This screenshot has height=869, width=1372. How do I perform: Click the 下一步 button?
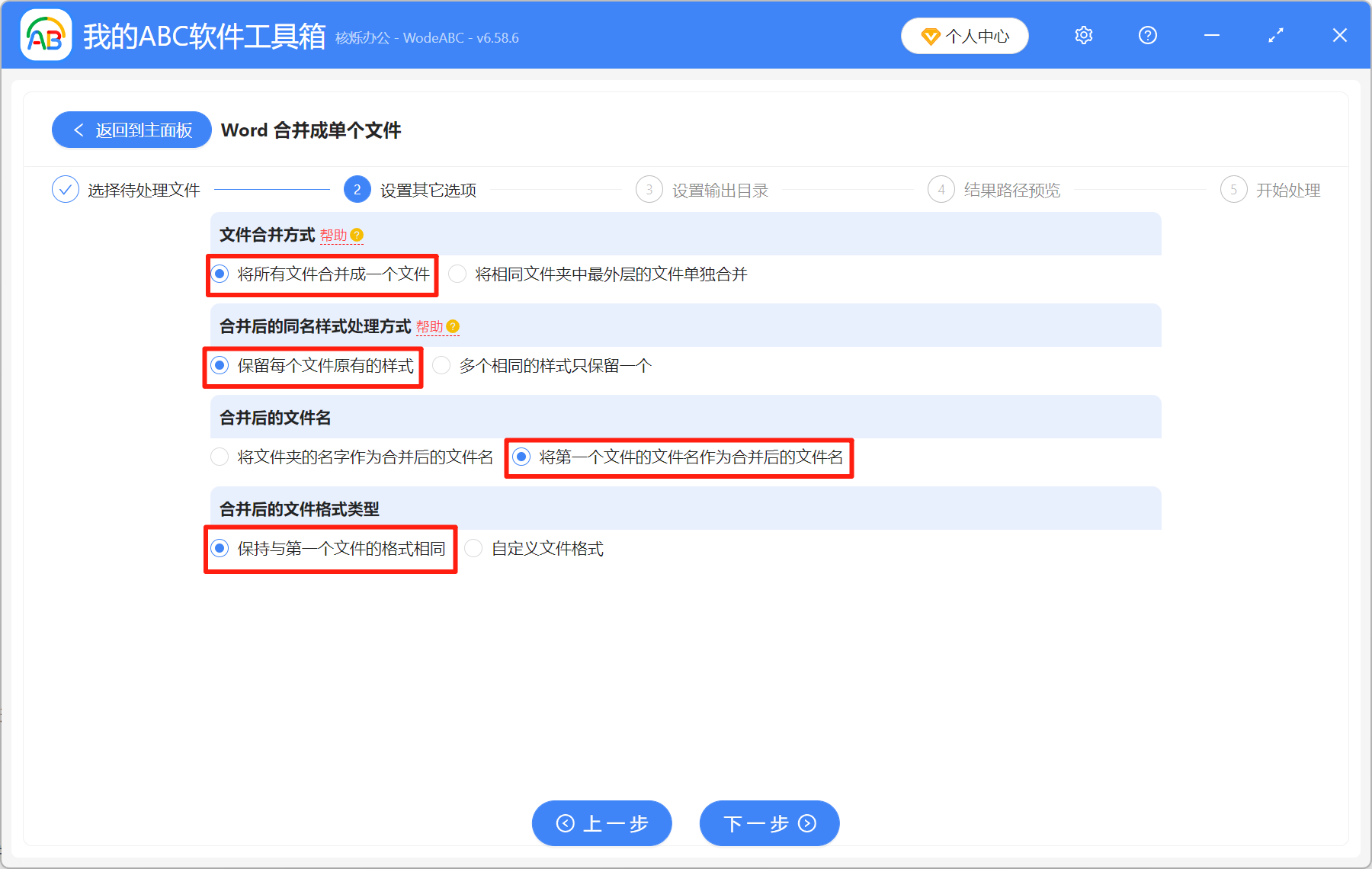[768, 824]
